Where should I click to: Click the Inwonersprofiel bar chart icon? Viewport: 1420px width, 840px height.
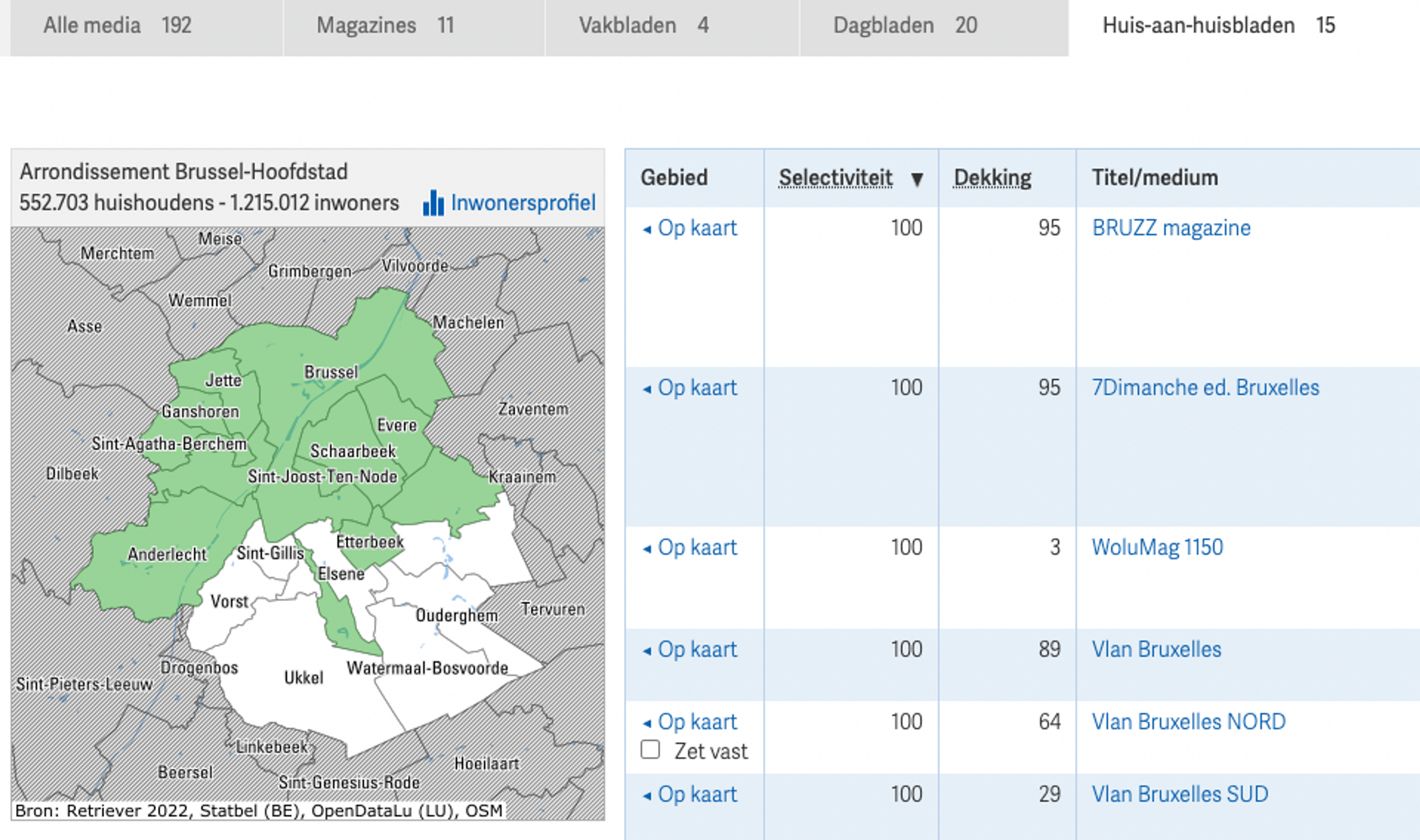[x=433, y=203]
